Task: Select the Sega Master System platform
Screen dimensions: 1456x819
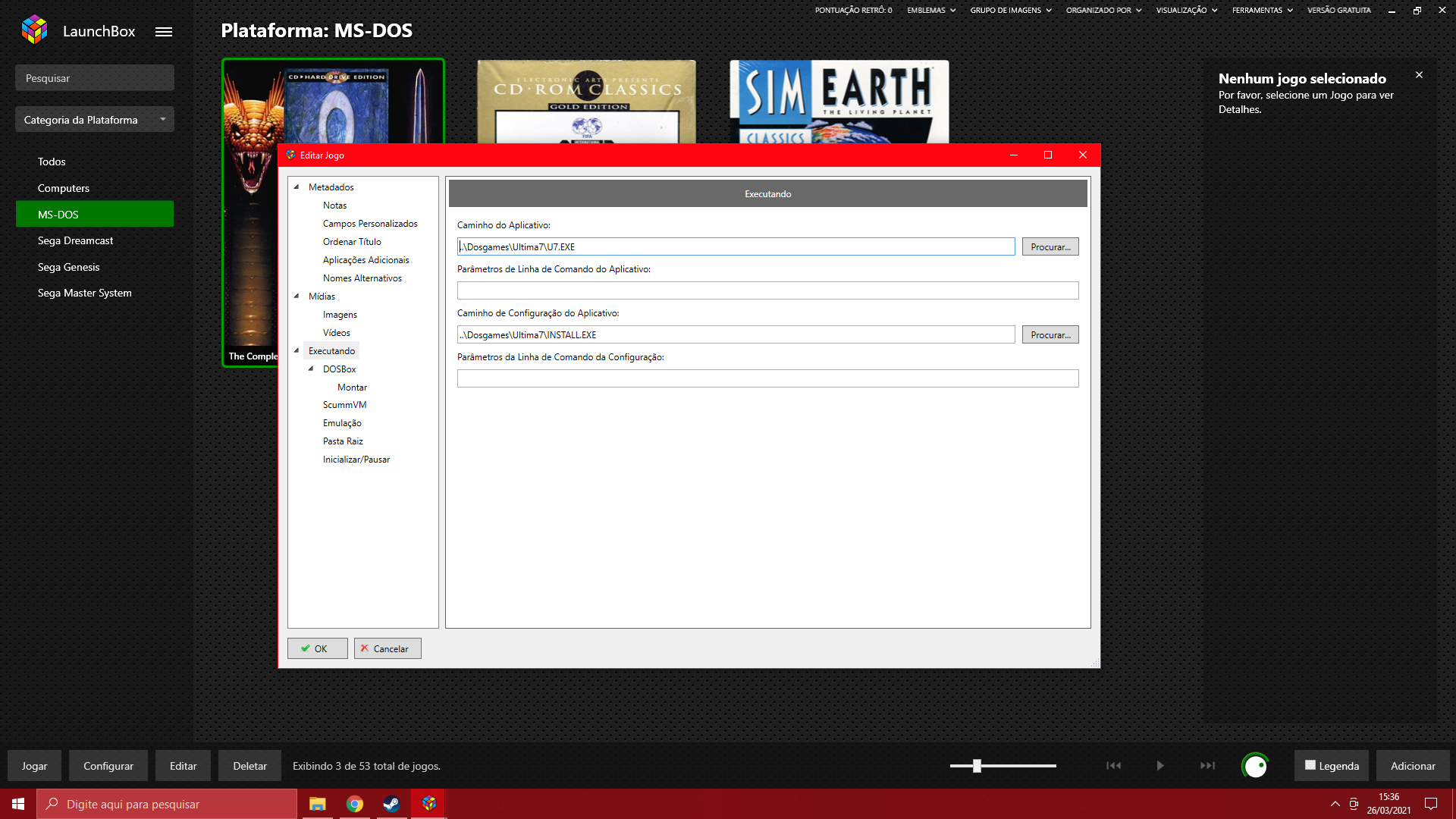Action: (x=95, y=293)
